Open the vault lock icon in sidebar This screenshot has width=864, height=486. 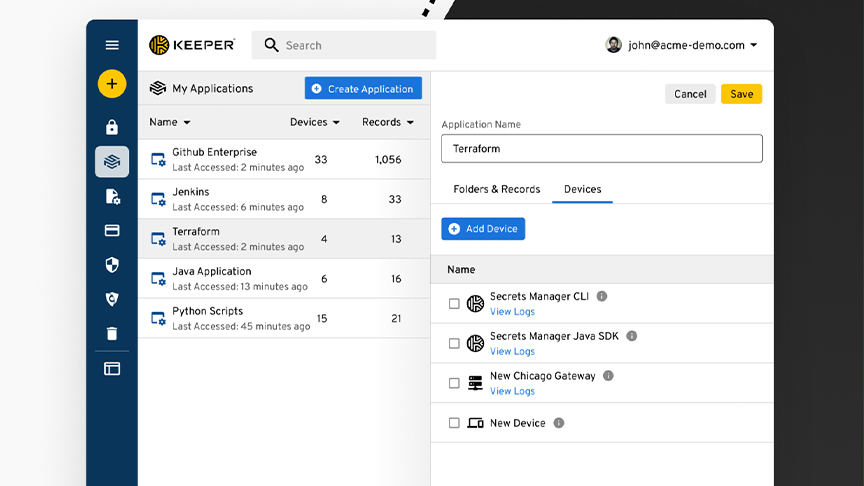[112, 127]
